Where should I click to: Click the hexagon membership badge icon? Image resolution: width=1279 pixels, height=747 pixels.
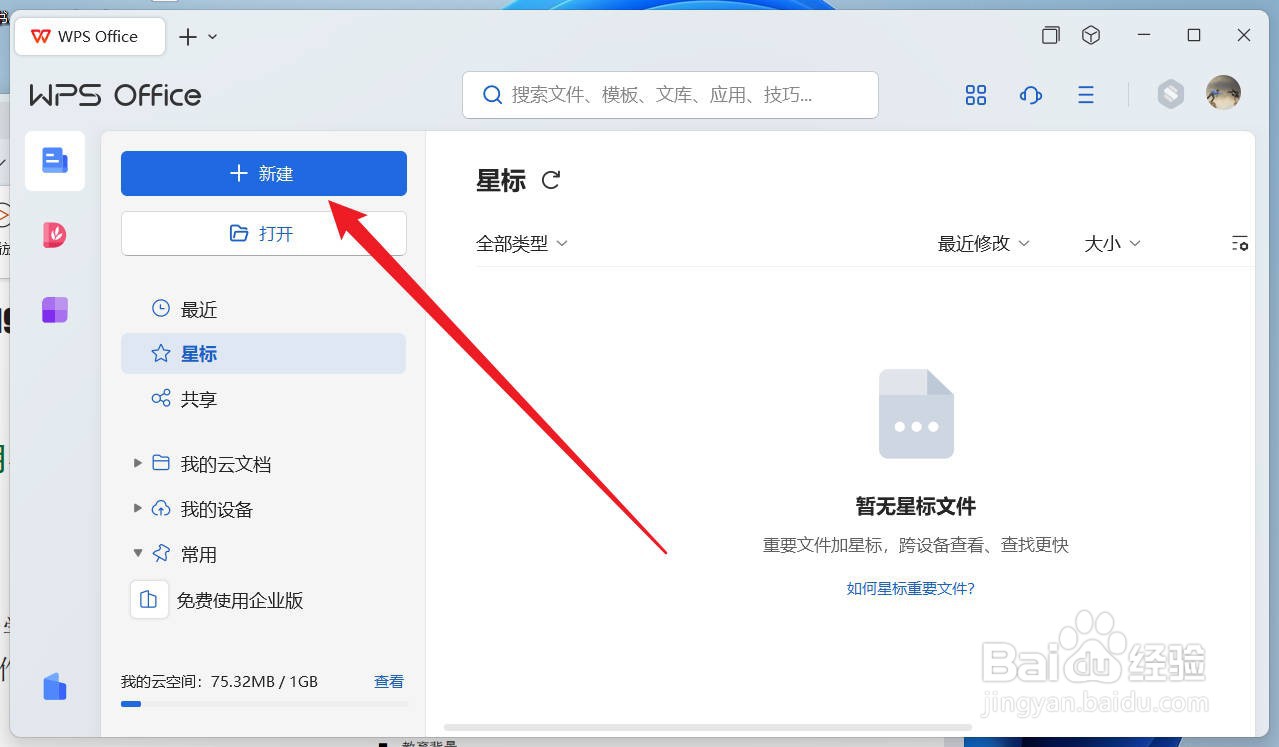[x=1171, y=94]
